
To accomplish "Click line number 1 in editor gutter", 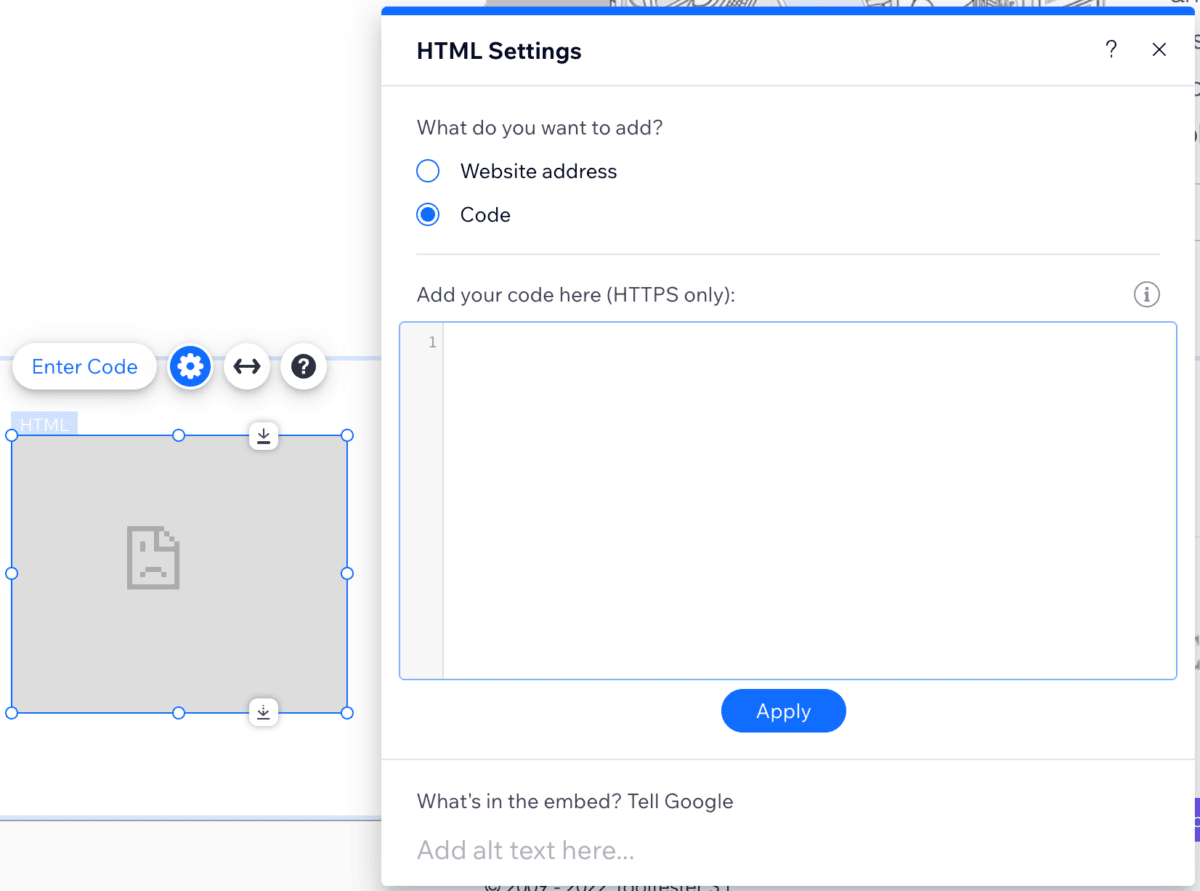I will coord(432,343).
